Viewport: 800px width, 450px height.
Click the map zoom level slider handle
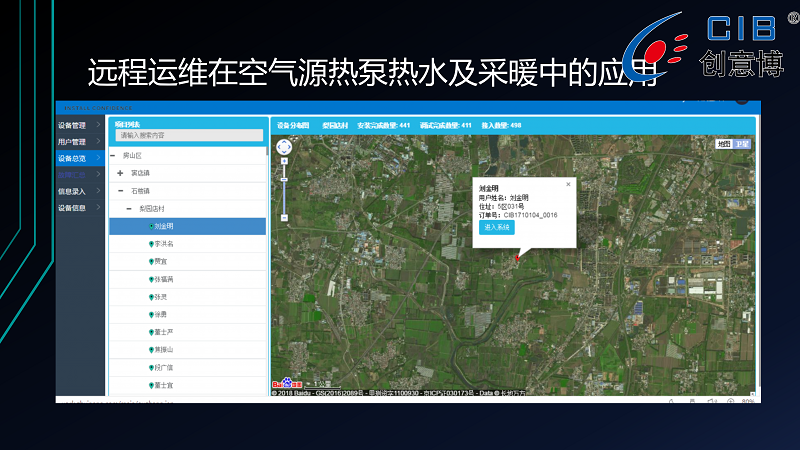click(284, 180)
